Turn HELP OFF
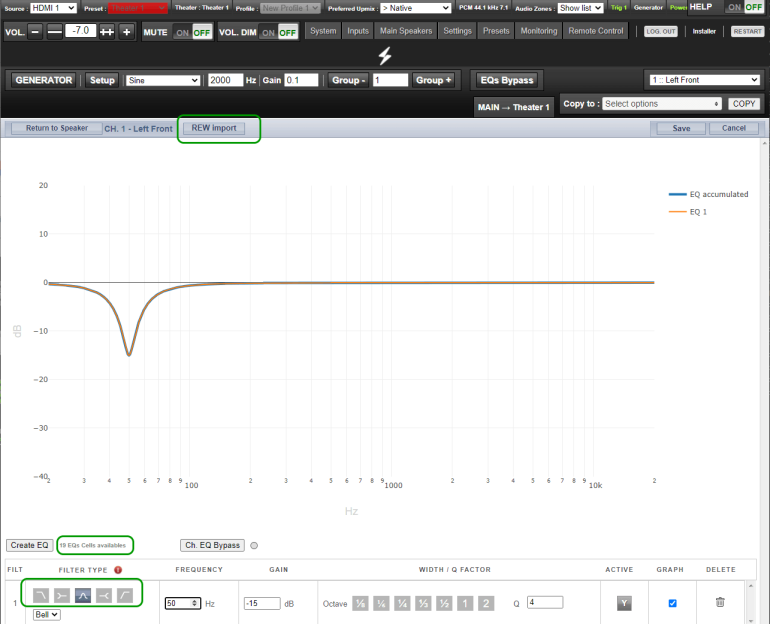Viewport: 770px width, 624px height. 754,7
